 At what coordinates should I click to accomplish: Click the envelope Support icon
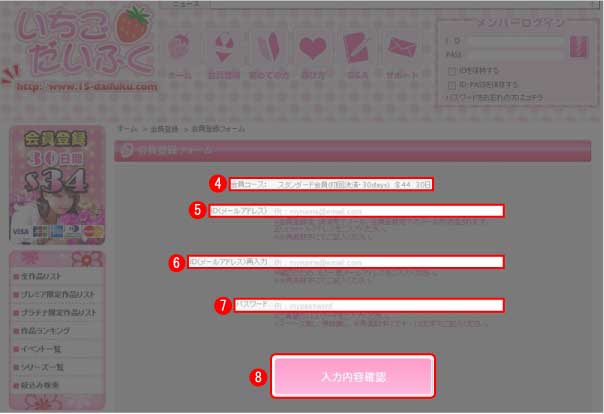click(x=402, y=47)
